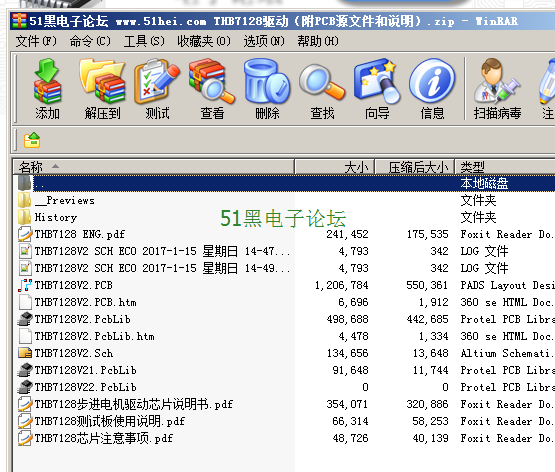Click the THB7128V2.PCB.htm file icon
The image size is (555, 472).
tap(25, 302)
